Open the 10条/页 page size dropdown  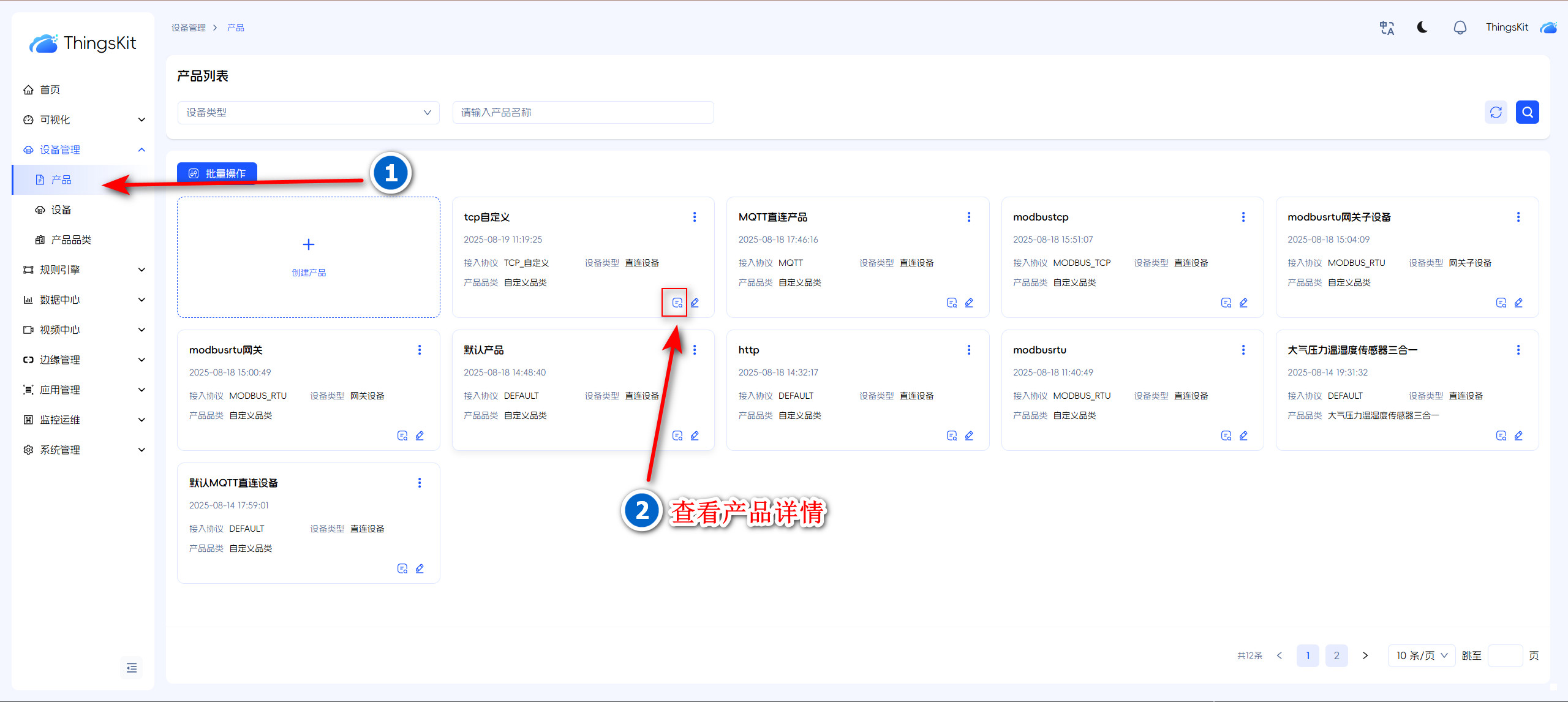tap(1421, 655)
